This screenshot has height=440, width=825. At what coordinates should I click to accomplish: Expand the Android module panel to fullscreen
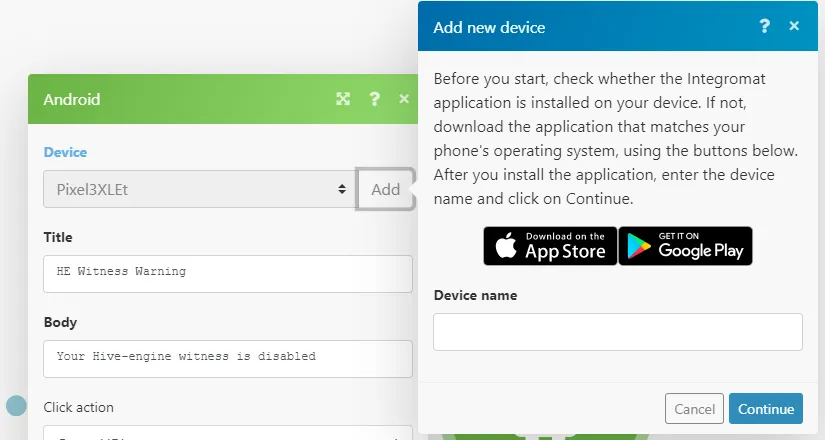point(343,99)
